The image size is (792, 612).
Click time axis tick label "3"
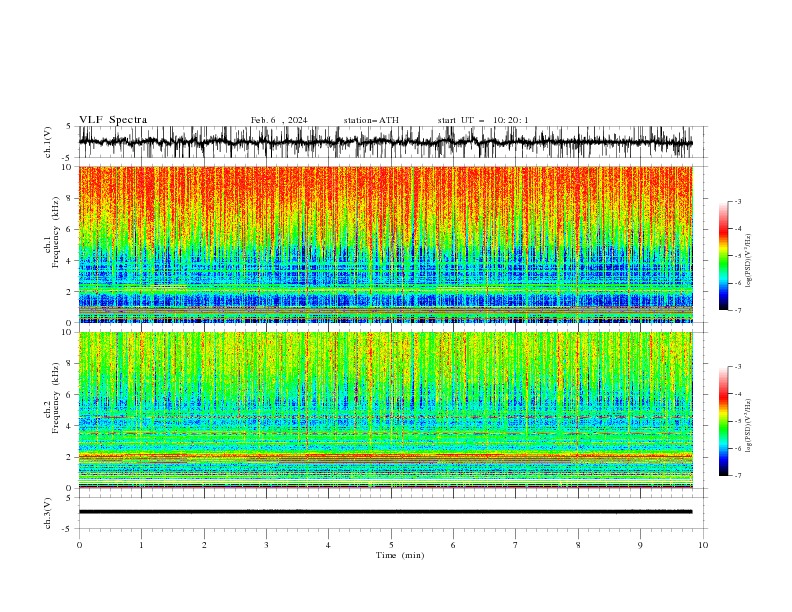click(266, 545)
